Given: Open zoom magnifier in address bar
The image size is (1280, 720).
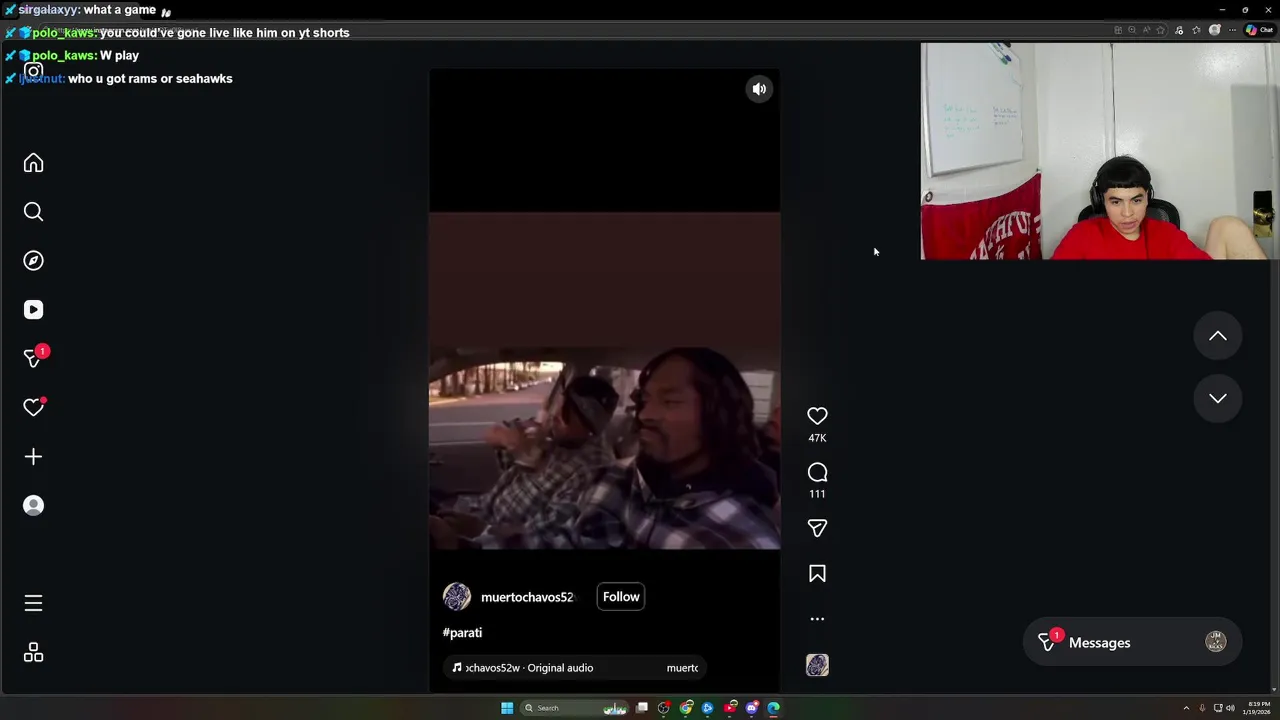Looking at the screenshot, I should pos(1132,30).
